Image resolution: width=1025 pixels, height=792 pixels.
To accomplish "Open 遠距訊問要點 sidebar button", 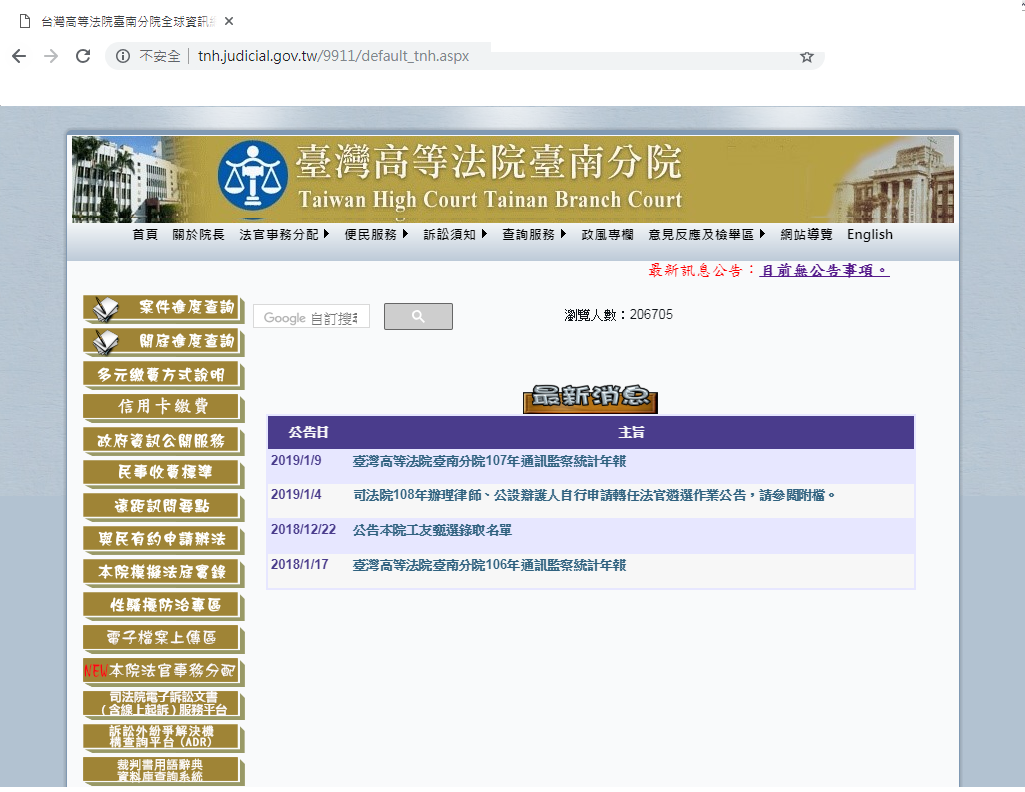I will (x=163, y=506).
